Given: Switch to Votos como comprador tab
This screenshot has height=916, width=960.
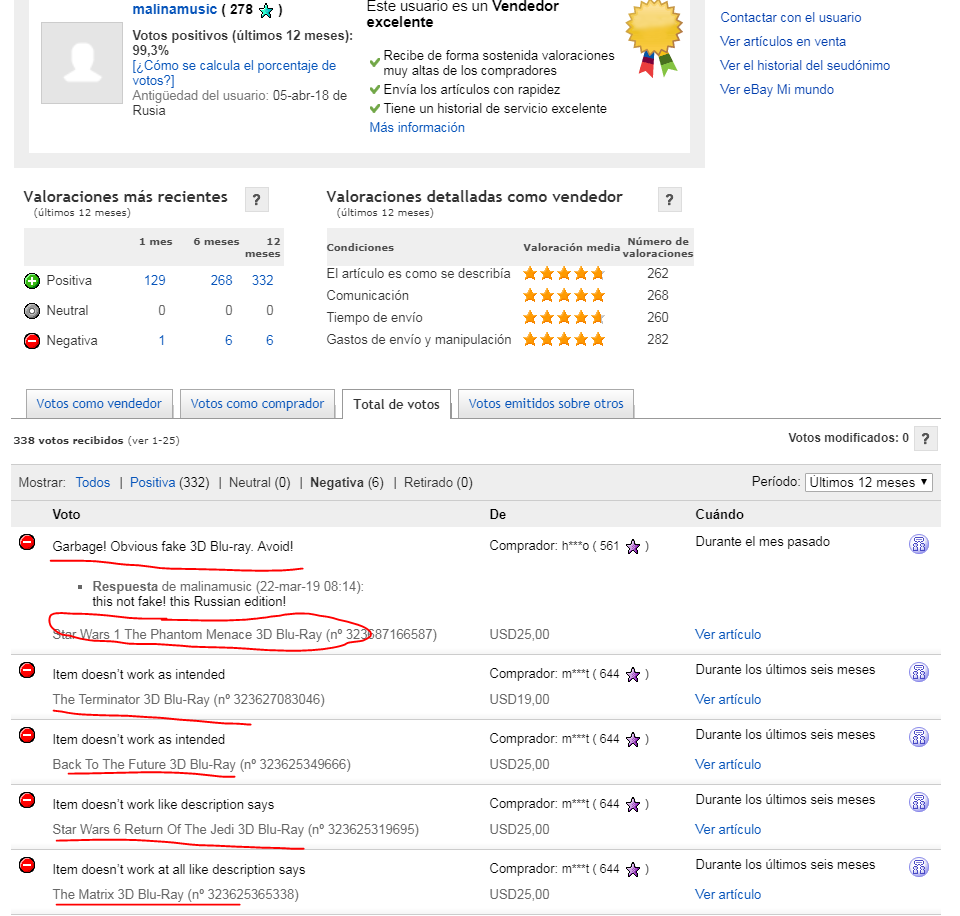Looking at the screenshot, I should click(x=257, y=404).
